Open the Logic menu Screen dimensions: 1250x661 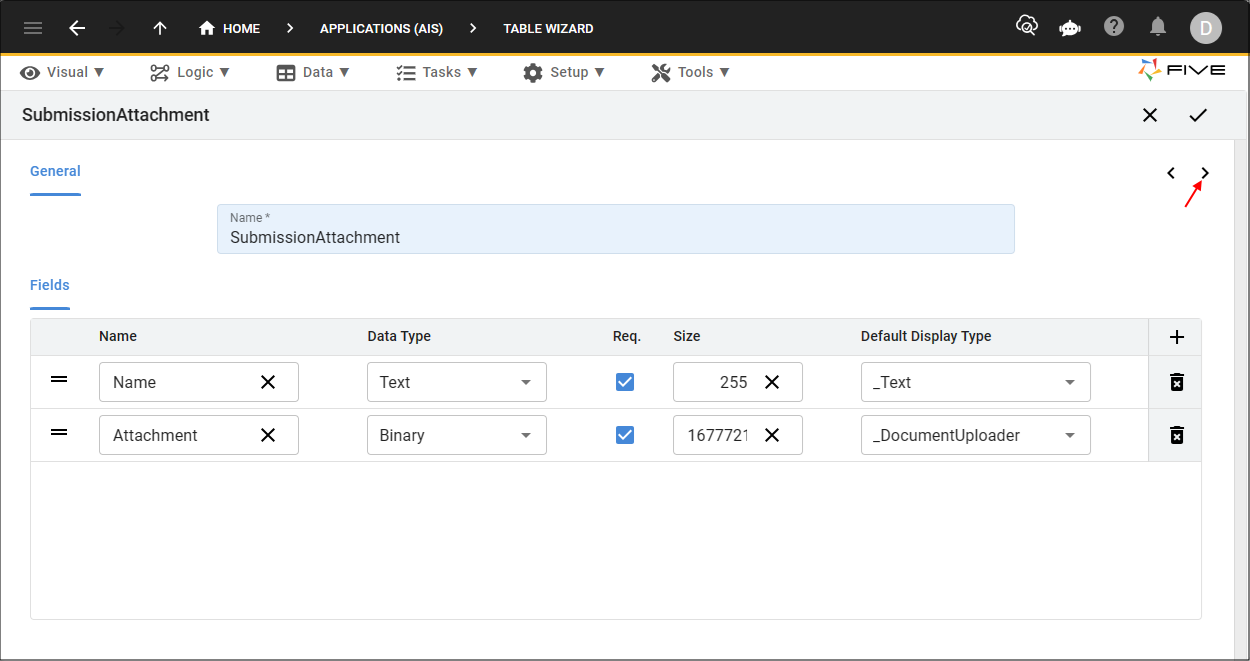190,72
